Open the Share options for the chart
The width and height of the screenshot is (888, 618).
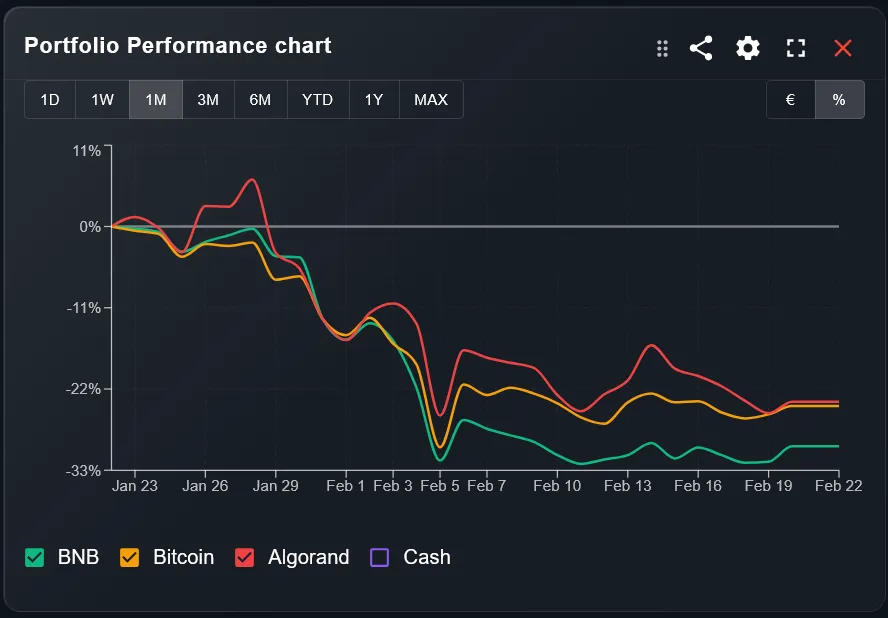[700, 47]
